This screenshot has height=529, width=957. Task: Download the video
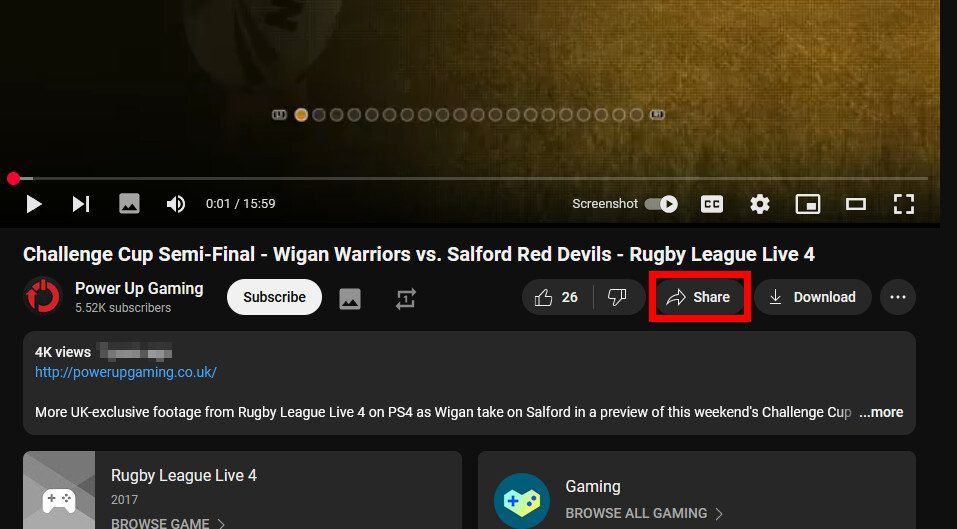(812, 297)
